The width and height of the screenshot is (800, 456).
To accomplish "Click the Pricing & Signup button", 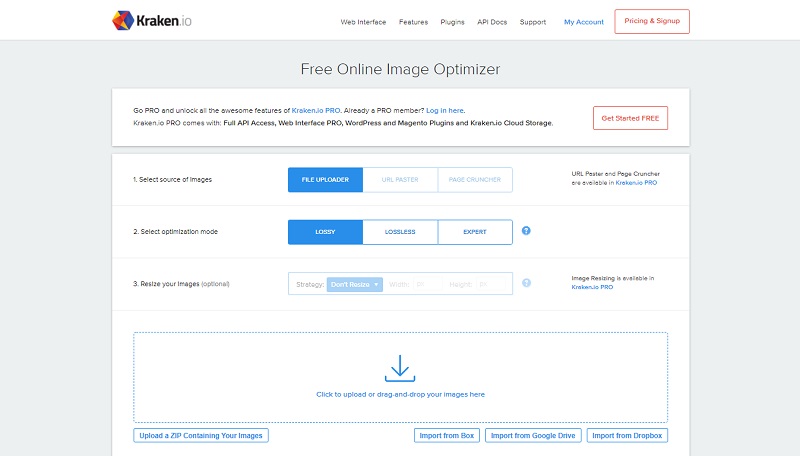I will tap(652, 21).
